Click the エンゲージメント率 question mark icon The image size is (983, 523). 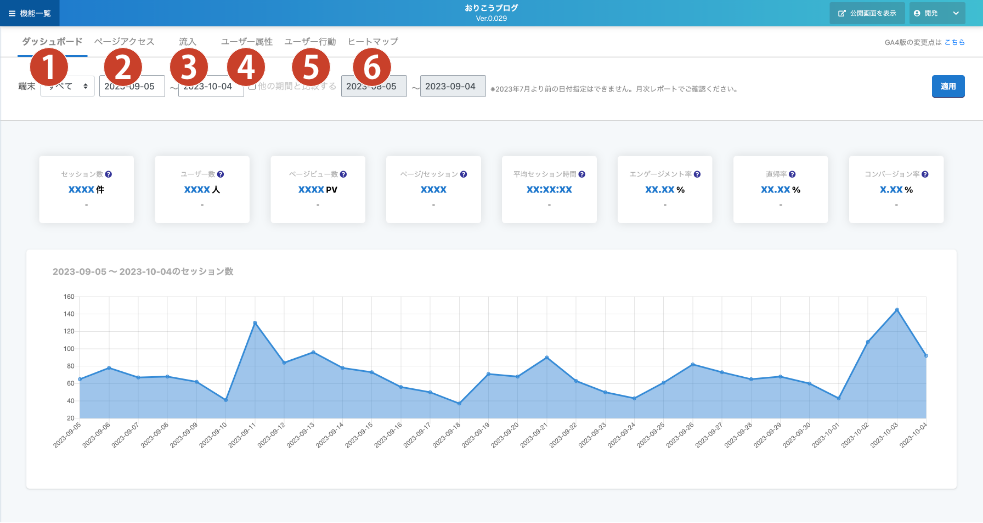pyautogui.click(x=696, y=174)
